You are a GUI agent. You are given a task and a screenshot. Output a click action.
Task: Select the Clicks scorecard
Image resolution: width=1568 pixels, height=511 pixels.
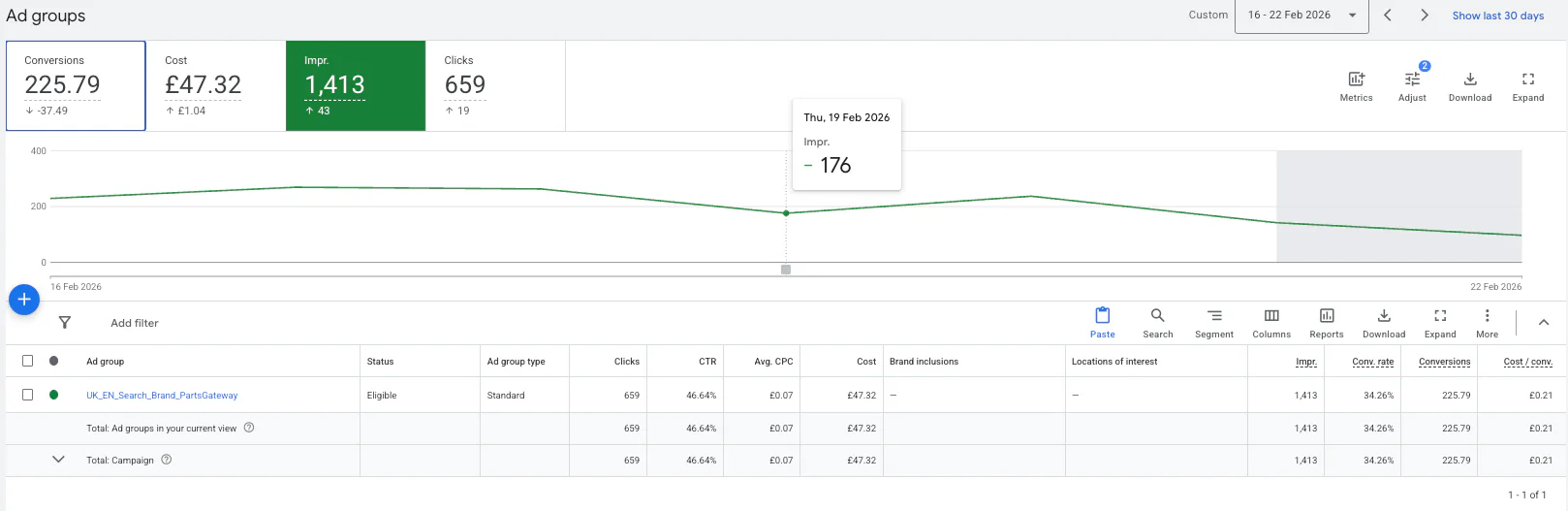click(x=495, y=85)
